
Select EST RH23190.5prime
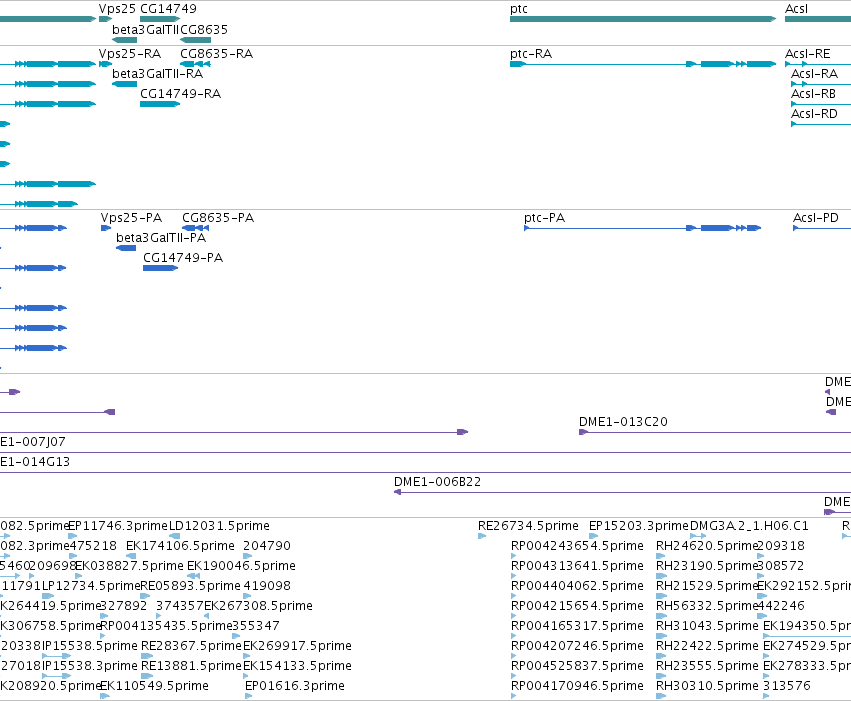(707, 566)
